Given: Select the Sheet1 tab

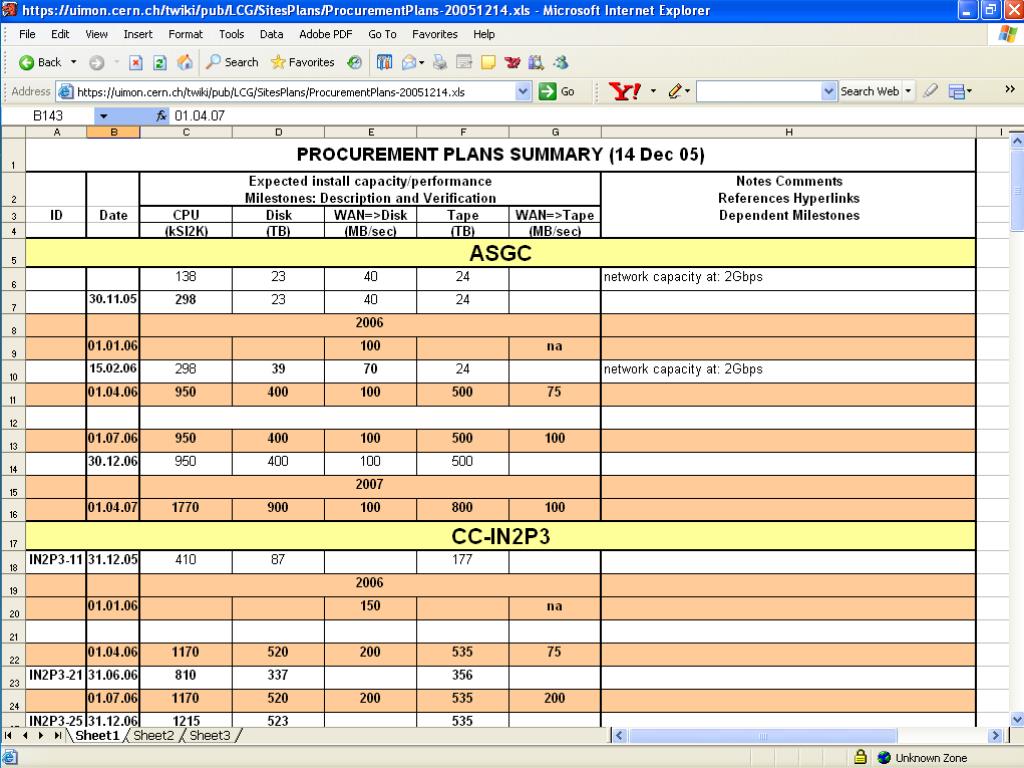Looking at the screenshot, I should (97, 735).
